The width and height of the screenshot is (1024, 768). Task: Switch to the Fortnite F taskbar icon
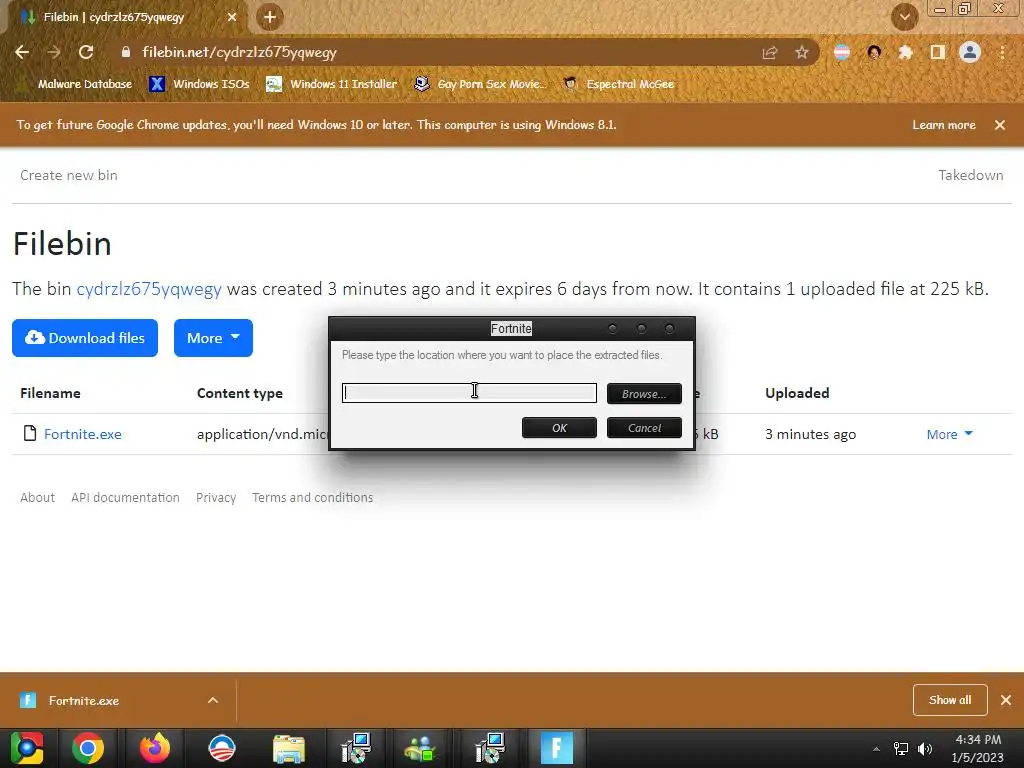[x=556, y=748]
